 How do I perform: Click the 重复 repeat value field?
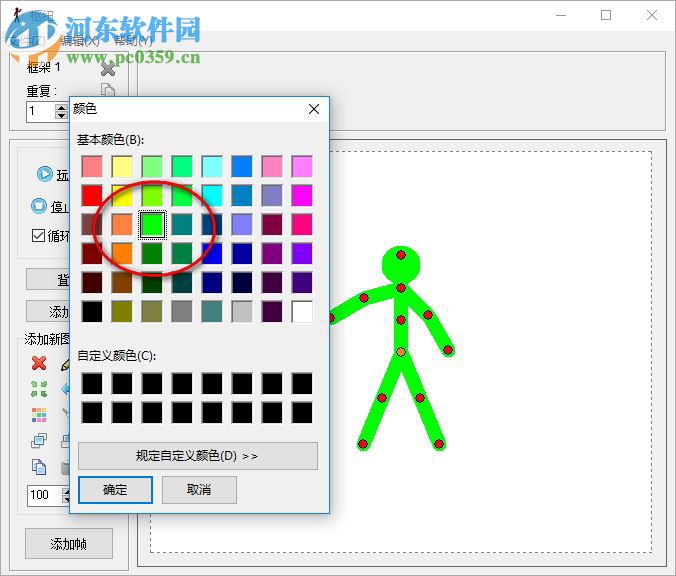click(x=41, y=112)
